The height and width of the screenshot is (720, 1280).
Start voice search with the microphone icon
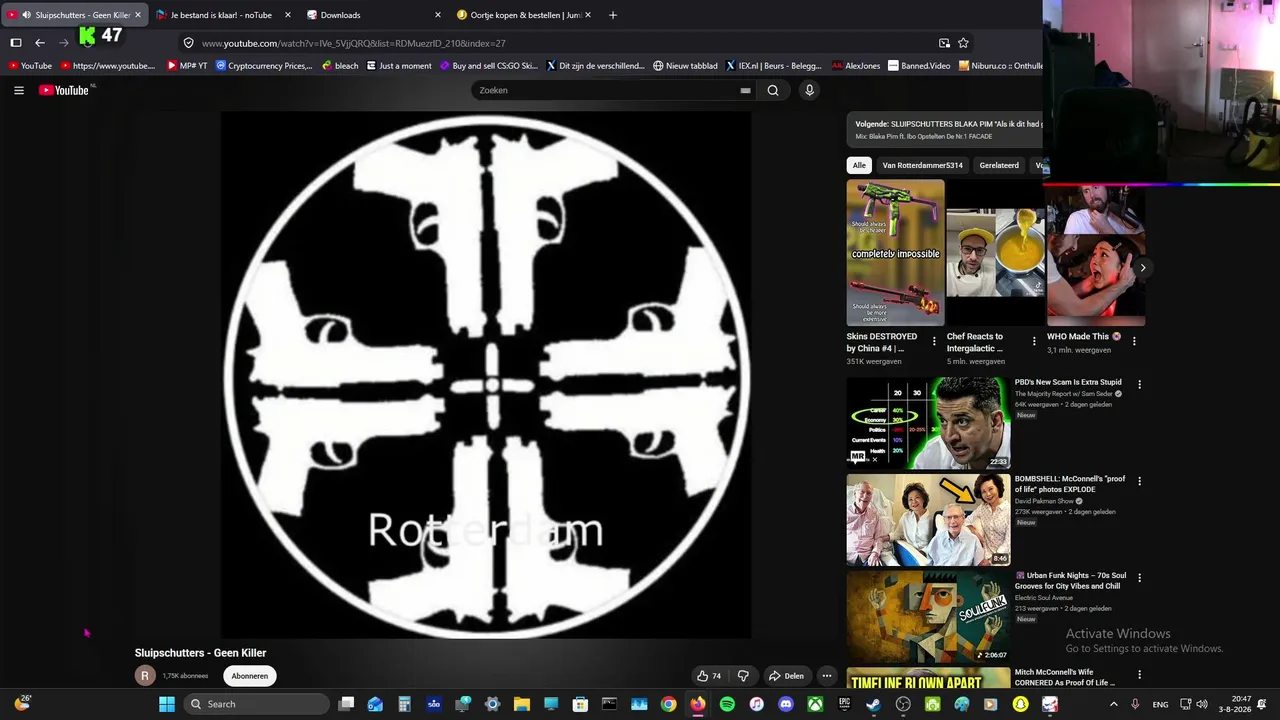pos(809,90)
